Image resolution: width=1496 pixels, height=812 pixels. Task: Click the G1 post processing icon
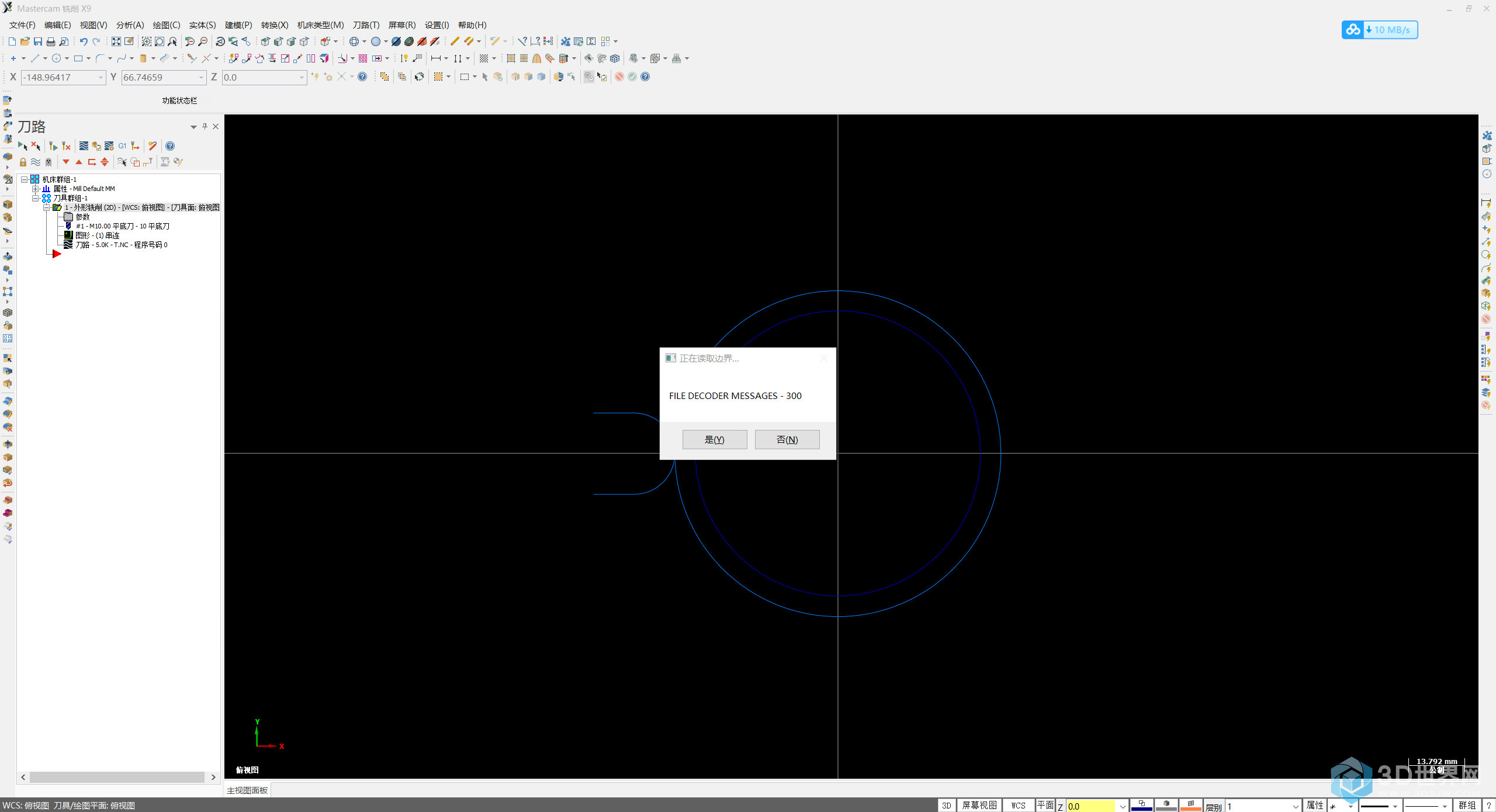(x=122, y=146)
